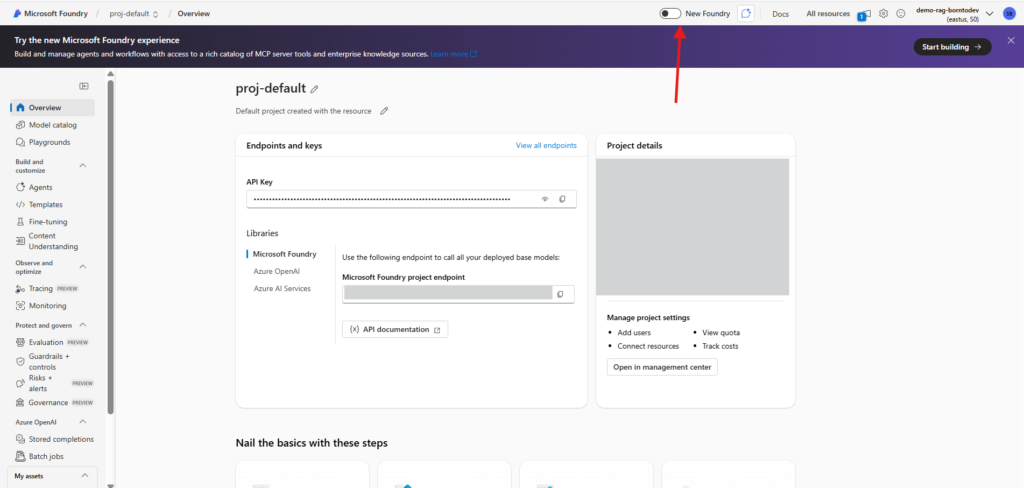Switch to the Azure OpenAI library tab

(x=277, y=271)
